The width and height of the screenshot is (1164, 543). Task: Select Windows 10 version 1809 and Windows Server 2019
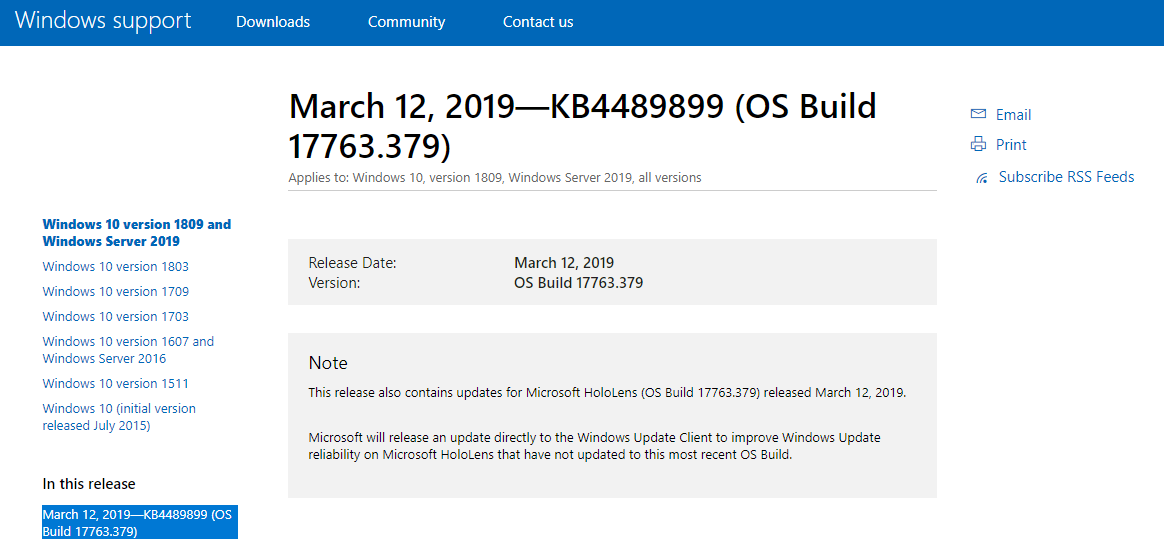[x=137, y=233]
